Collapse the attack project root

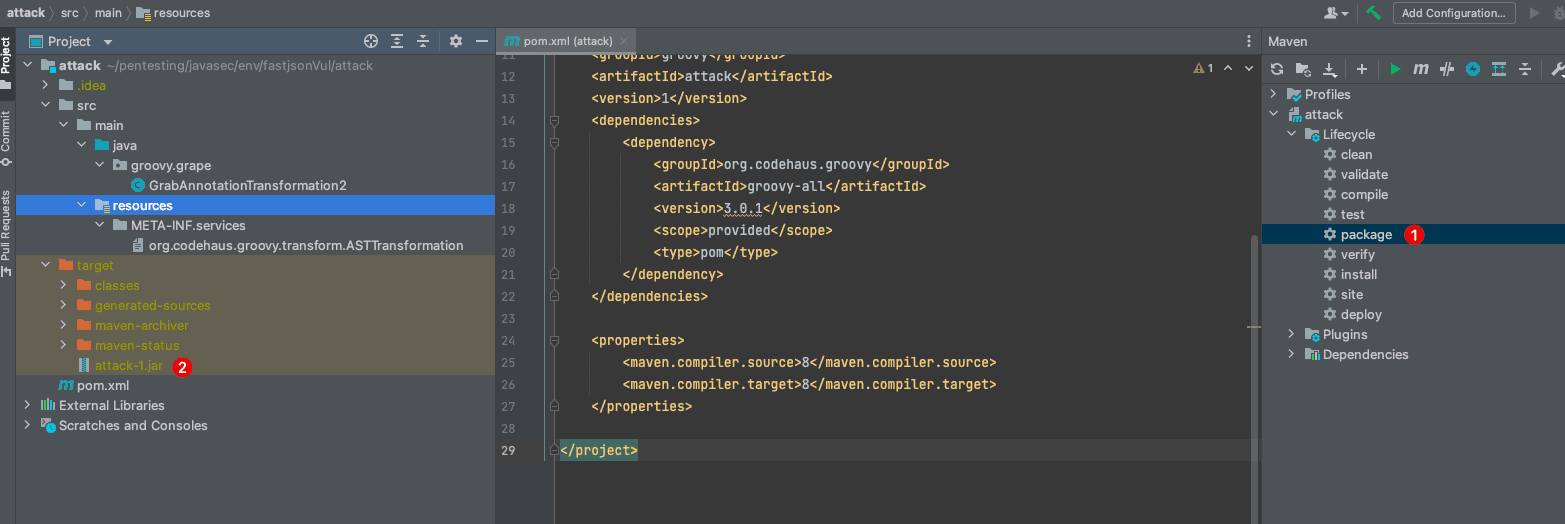[x=27, y=65]
